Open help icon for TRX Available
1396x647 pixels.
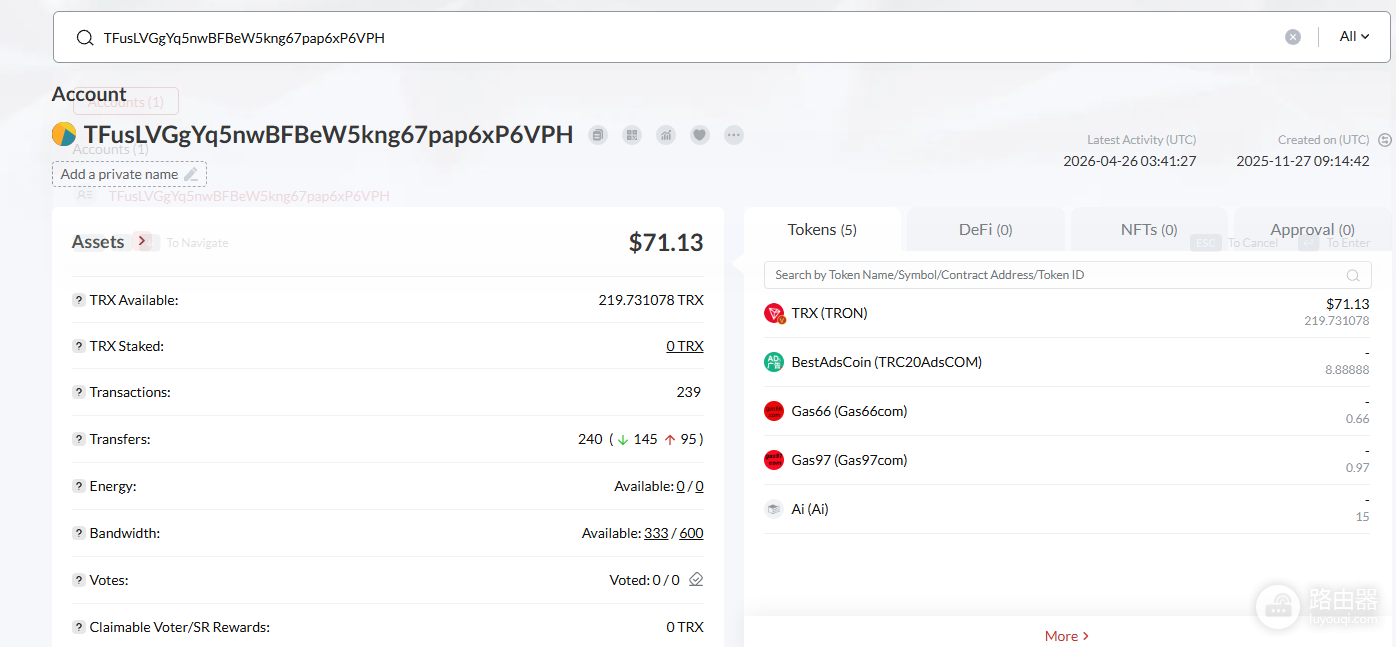[78, 300]
